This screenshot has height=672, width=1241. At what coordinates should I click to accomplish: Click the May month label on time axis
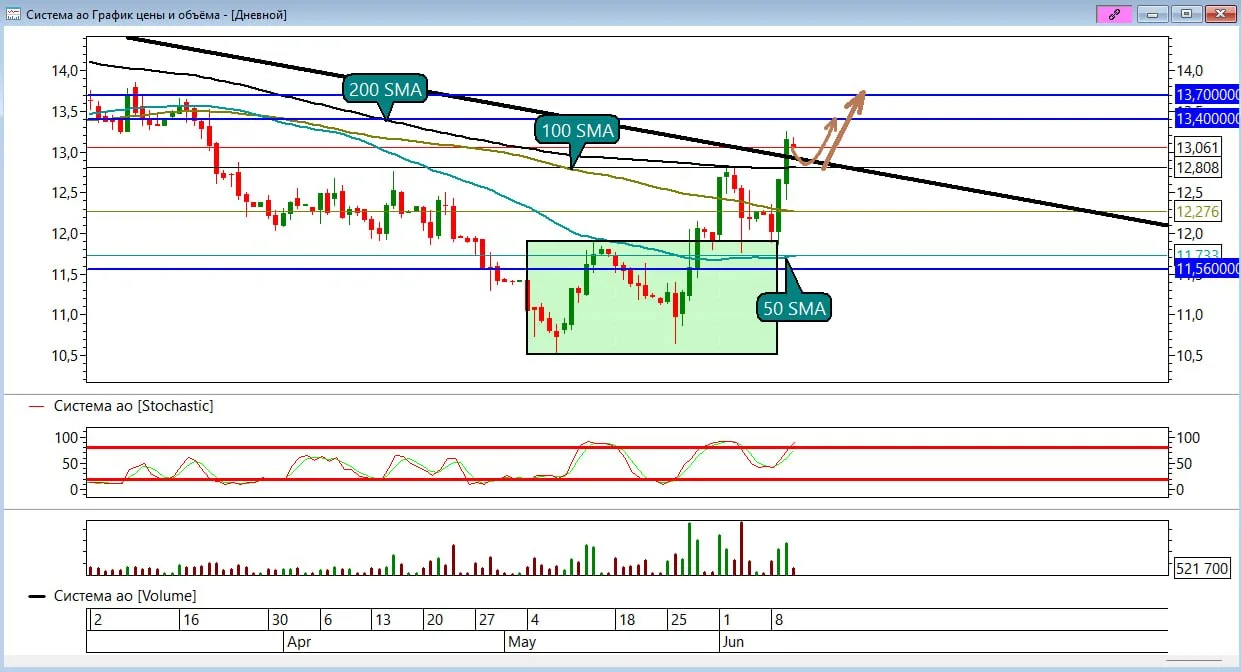[521, 640]
